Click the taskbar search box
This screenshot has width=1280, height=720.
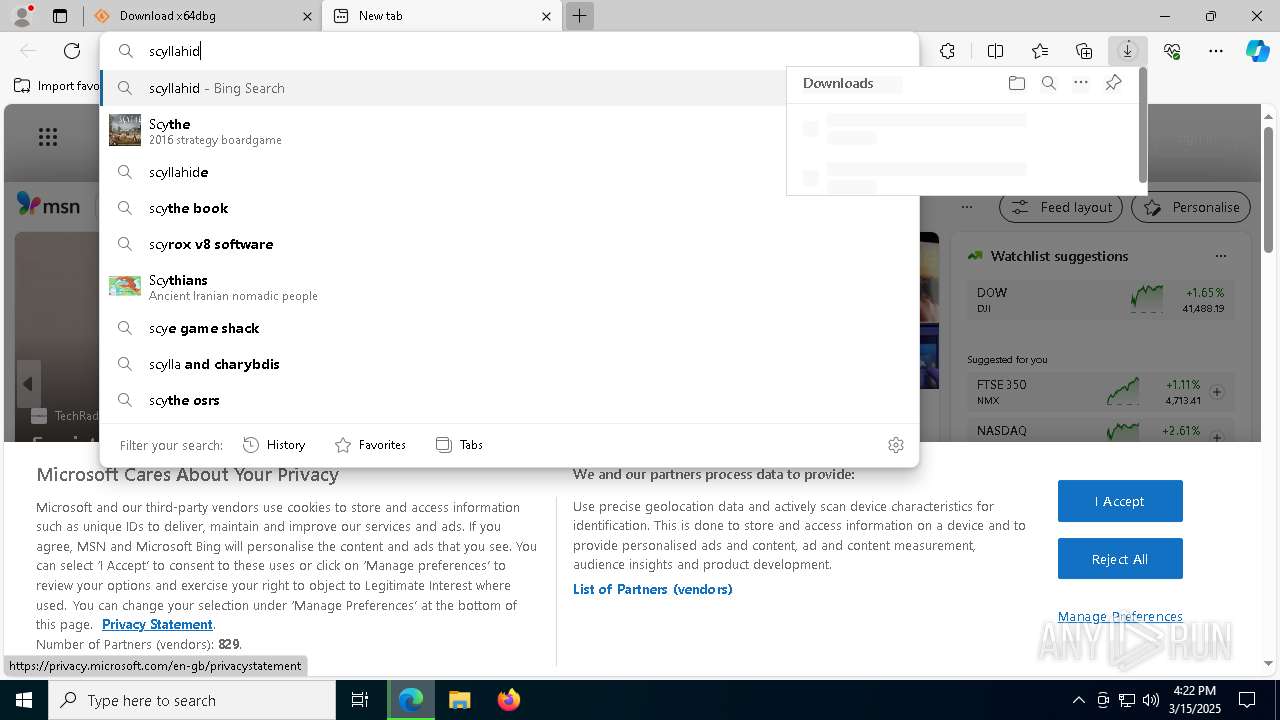(x=192, y=700)
